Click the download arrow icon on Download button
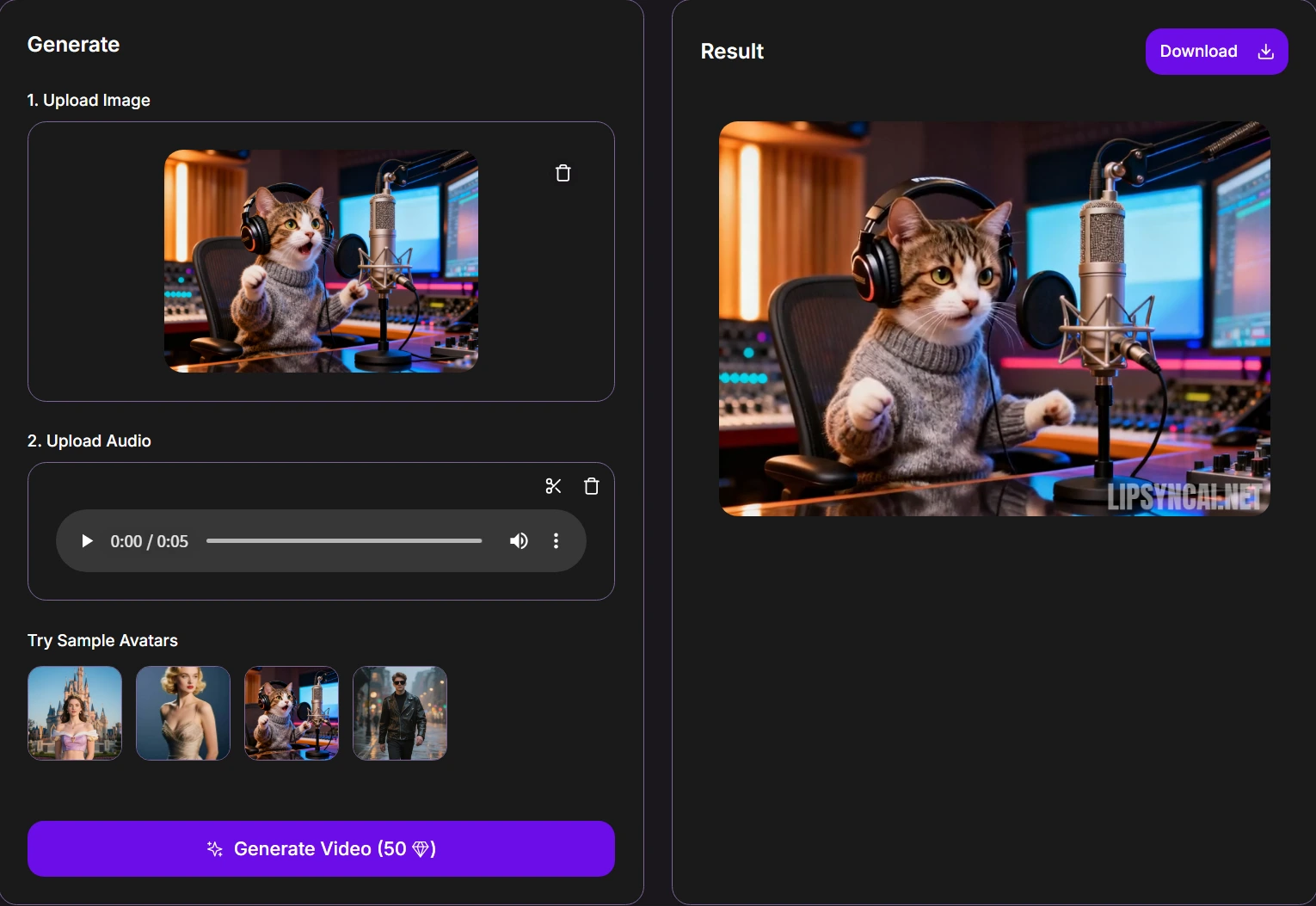Image resolution: width=1316 pixels, height=906 pixels. click(x=1264, y=51)
